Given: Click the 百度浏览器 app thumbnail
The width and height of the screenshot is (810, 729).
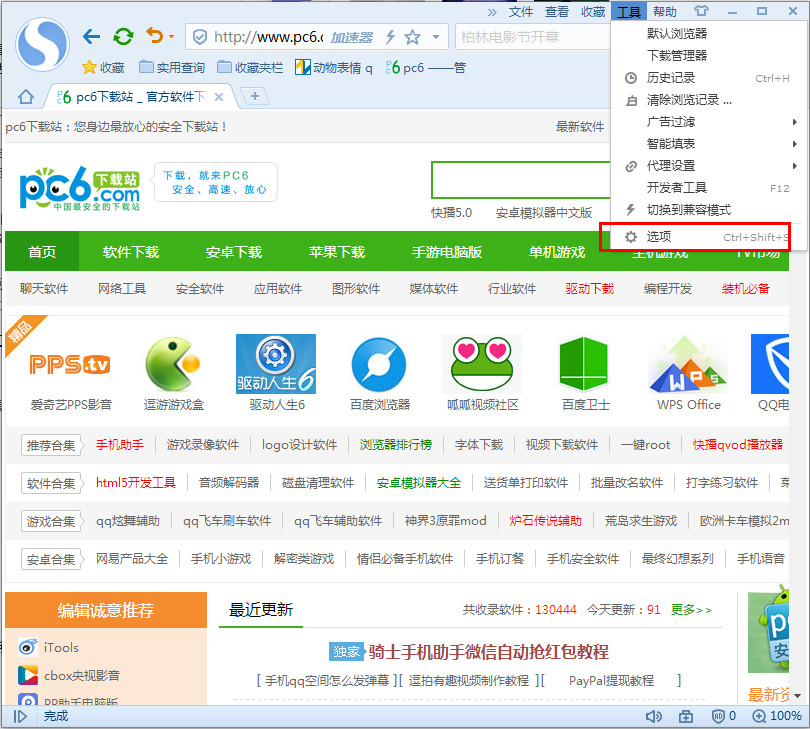Looking at the screenshot, I should (380, 372).
